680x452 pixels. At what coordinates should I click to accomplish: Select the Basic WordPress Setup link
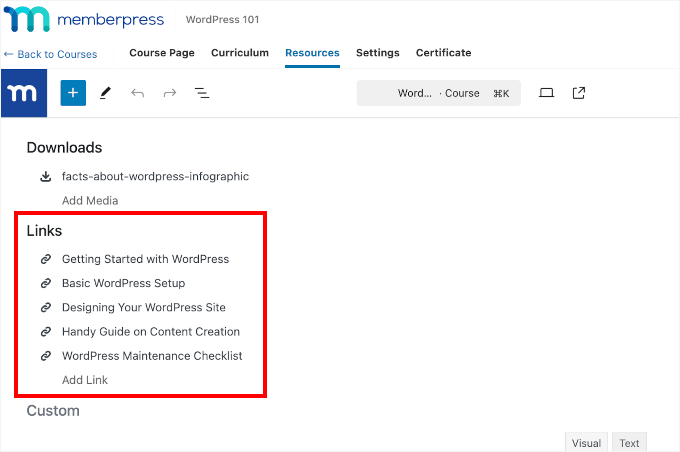pos(123,283)
